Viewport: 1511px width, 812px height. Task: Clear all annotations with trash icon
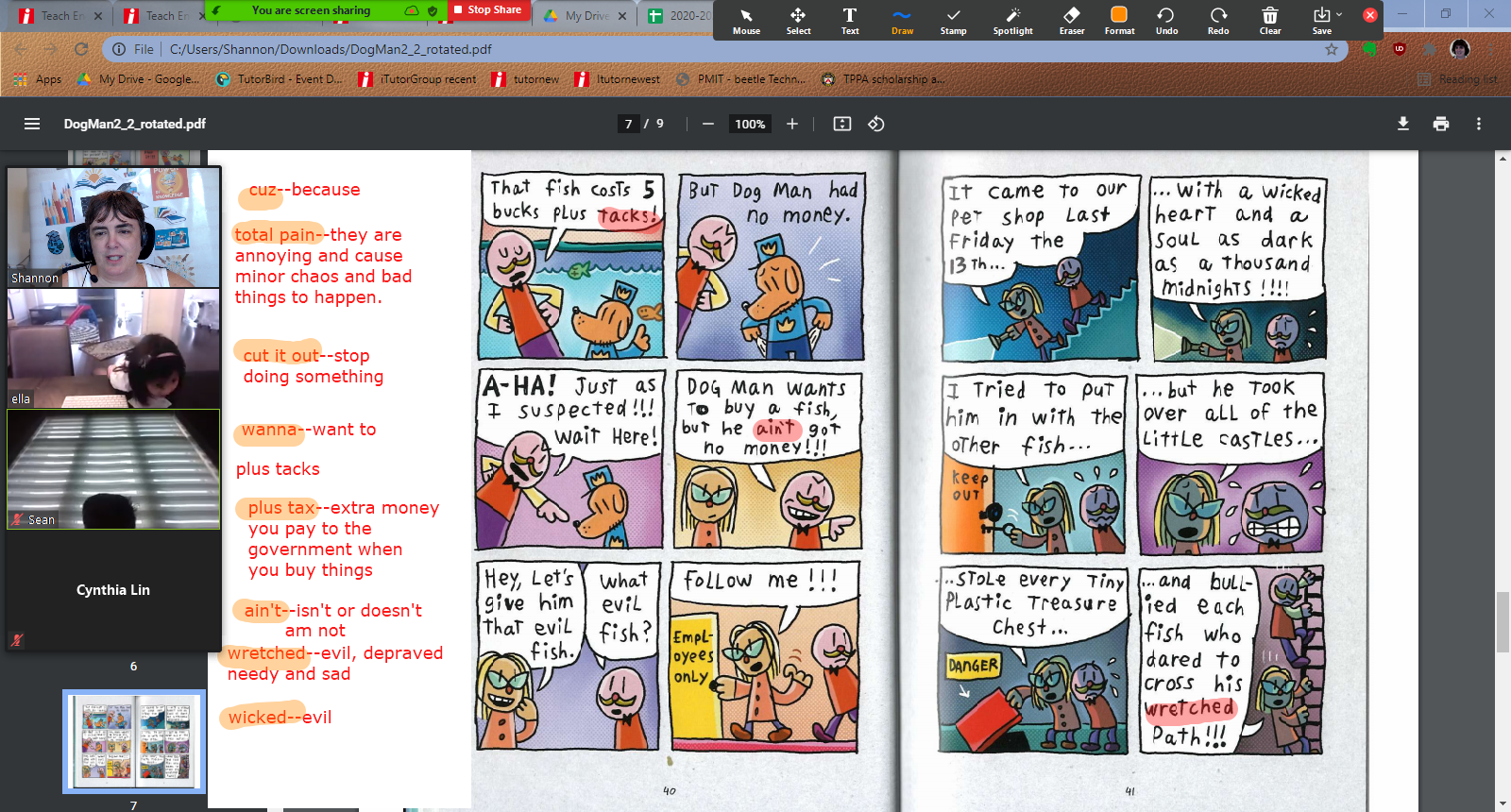[1270, 21]
